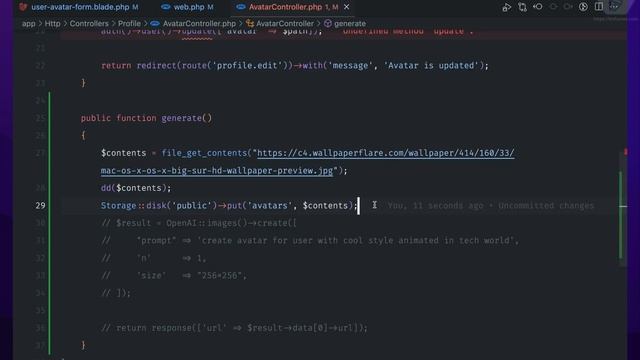Viewport: 640px width, 360px height.
Task: Click the green minimap scrollbar region
Action: pyautogui.click(x=621, y=216)
